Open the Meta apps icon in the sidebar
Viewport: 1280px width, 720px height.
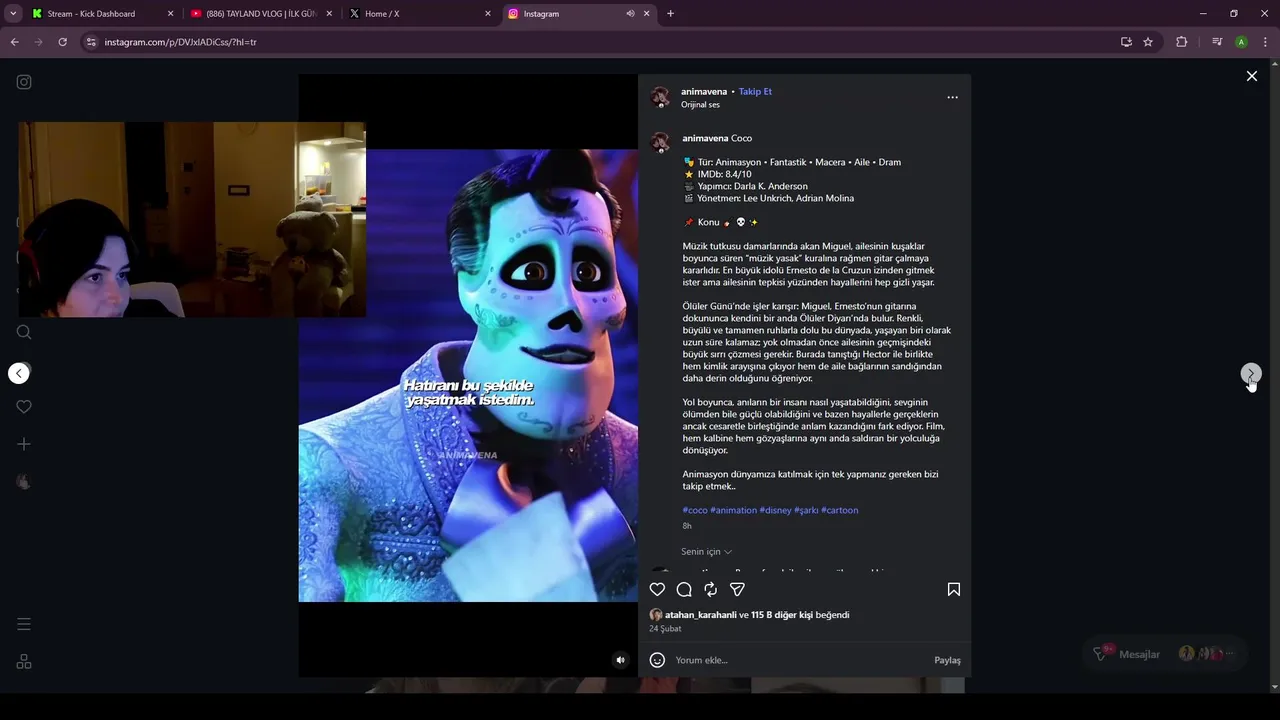(24, 661)
